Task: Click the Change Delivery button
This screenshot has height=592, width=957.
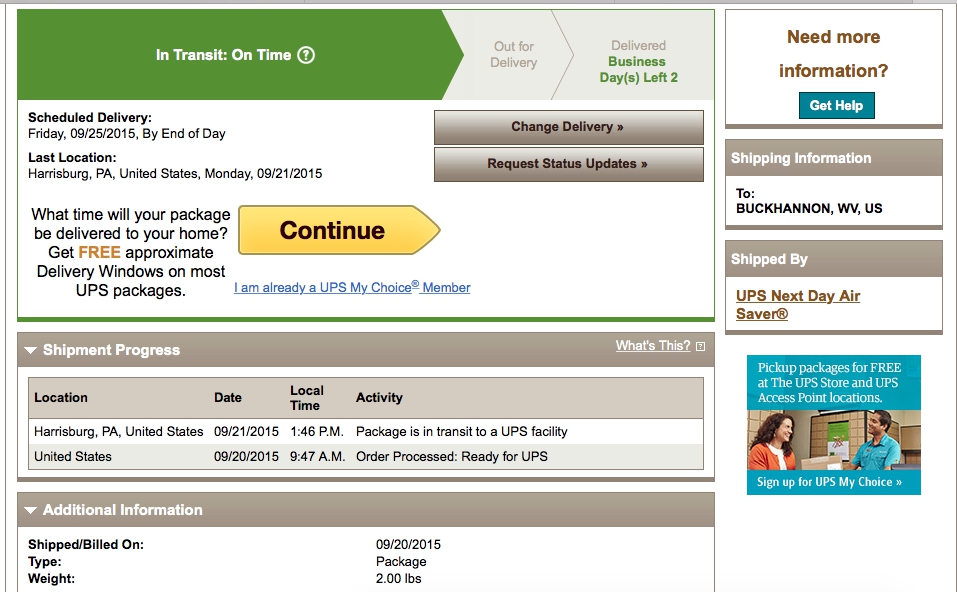Action: pos(568,127)
